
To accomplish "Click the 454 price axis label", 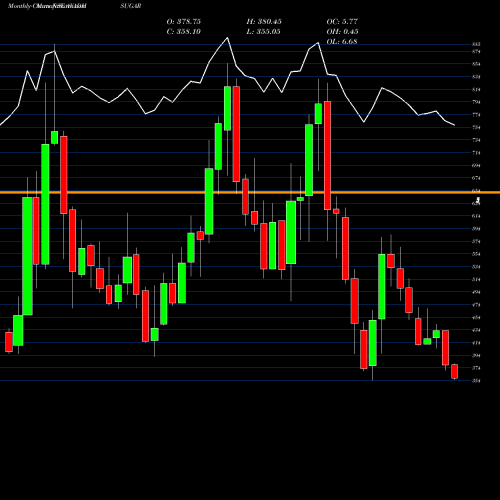I will click(x=476, y=317).
